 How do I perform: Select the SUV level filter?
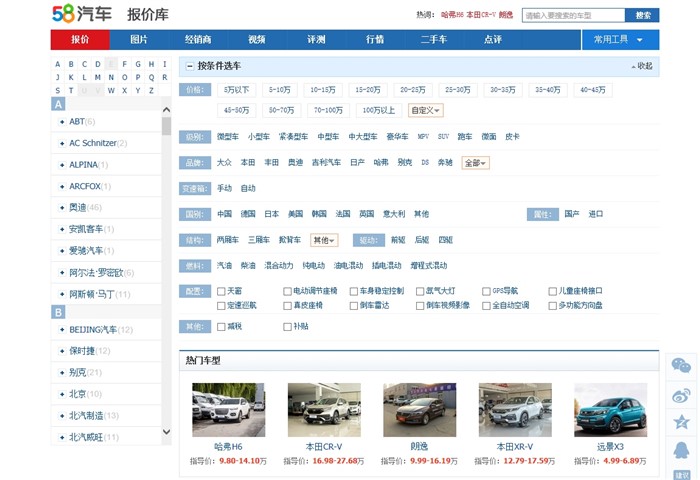(443, 136)
